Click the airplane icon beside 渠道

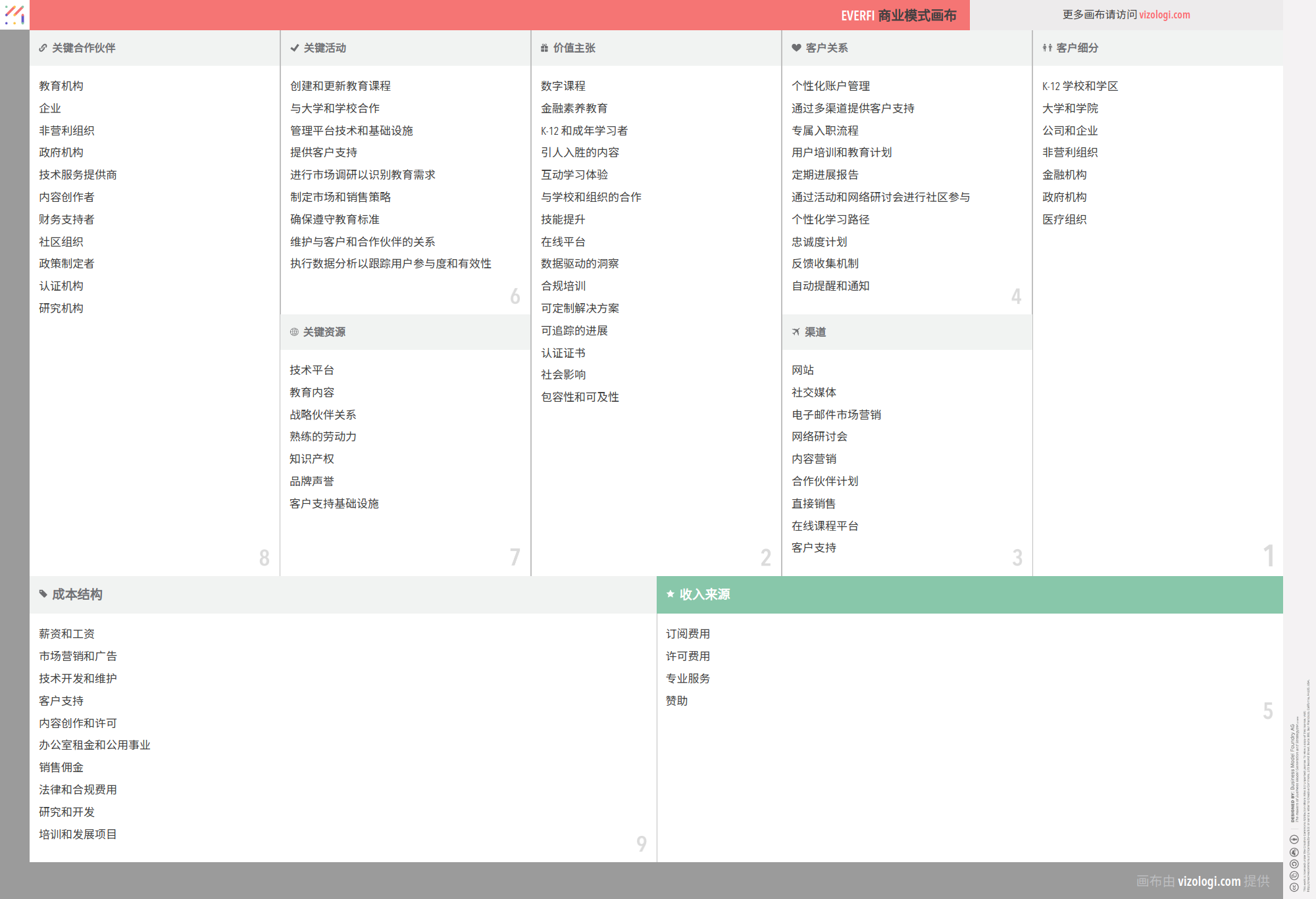click(x=796, y=332)
